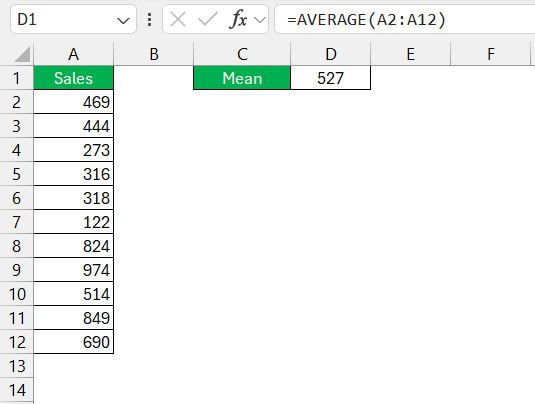Select cell D1 showing 527
The height and width of the screenshot is (404, 535).
coord(330,78)
